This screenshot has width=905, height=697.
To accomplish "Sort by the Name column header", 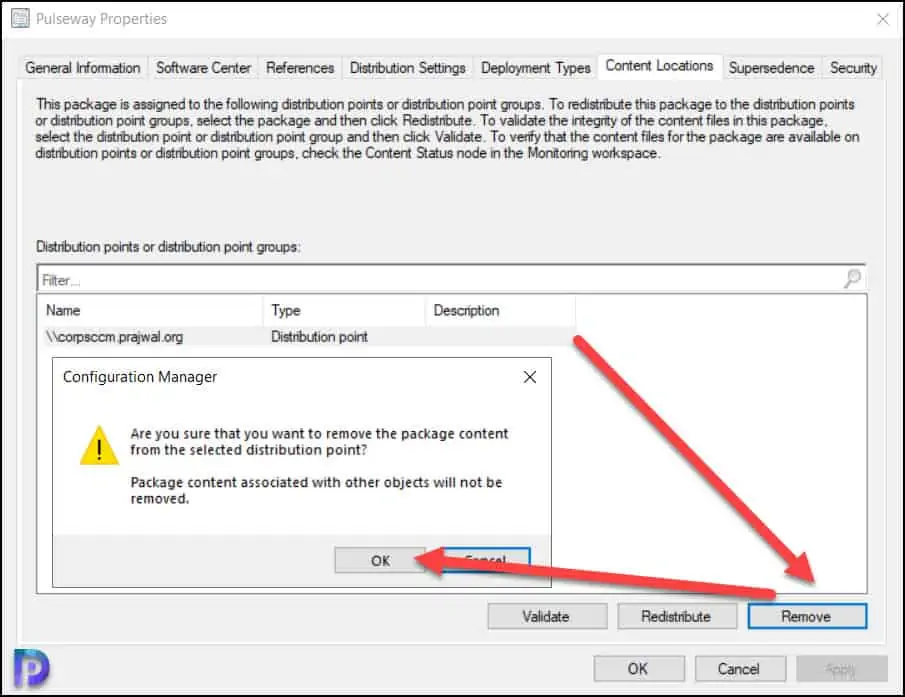I will pos(150,310).
